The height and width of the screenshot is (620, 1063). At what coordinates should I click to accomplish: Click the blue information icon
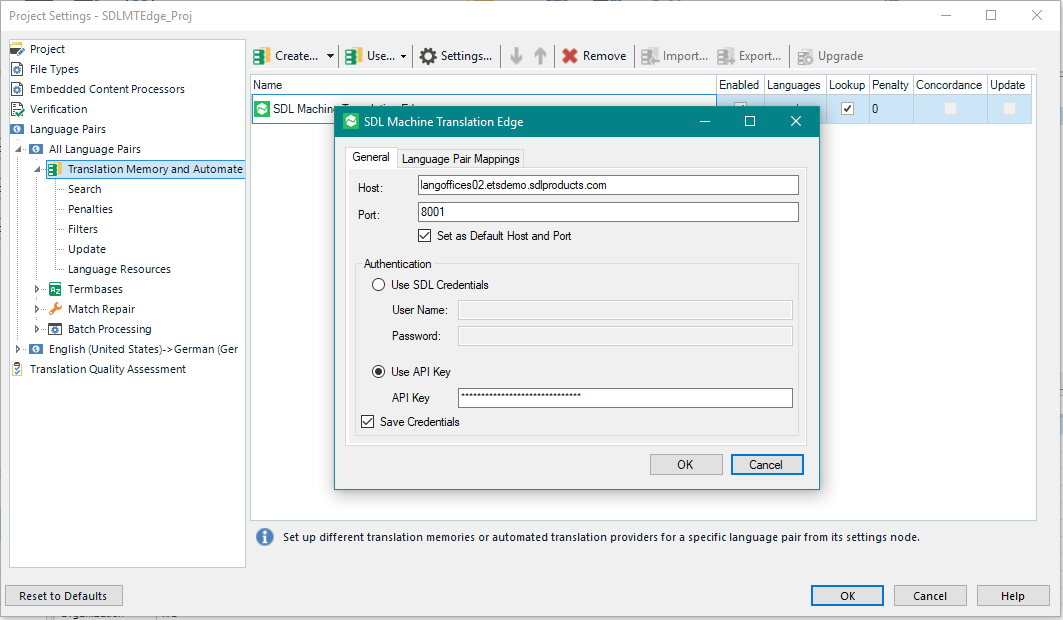point(265,537)
